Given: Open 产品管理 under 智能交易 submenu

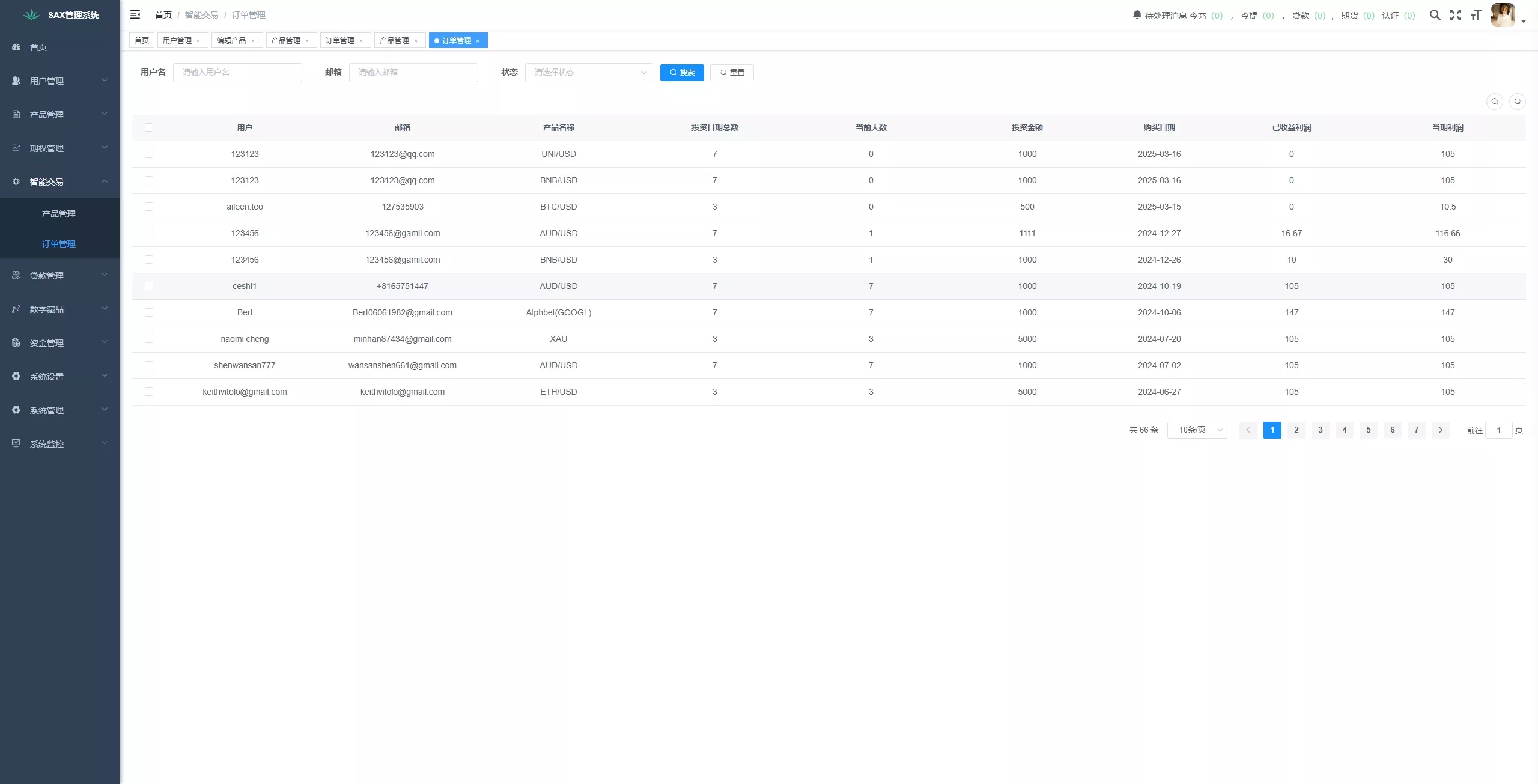Looking at the screenshot, I should point(58,214).
